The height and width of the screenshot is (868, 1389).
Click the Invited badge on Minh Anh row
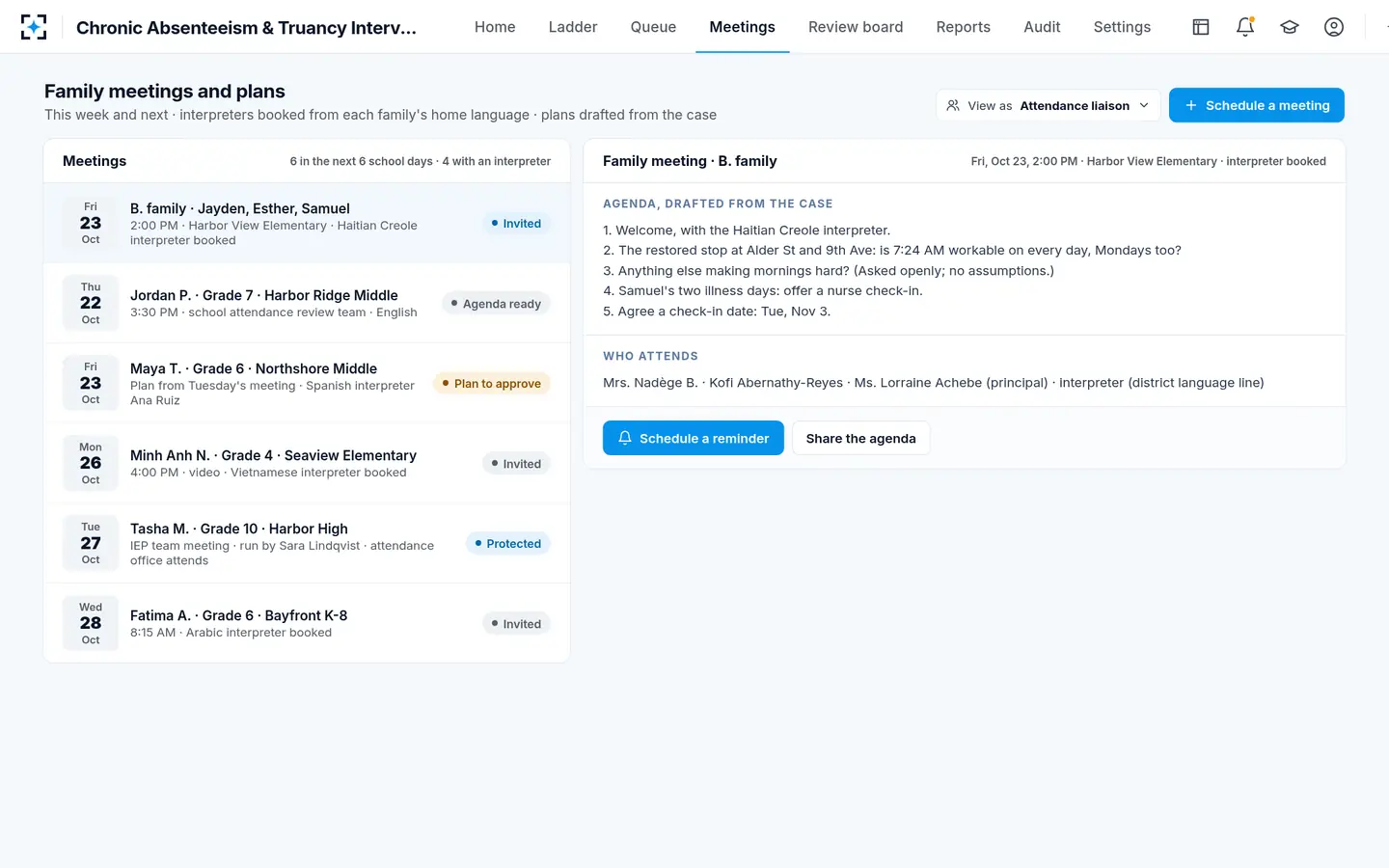(x=516, y=464)
